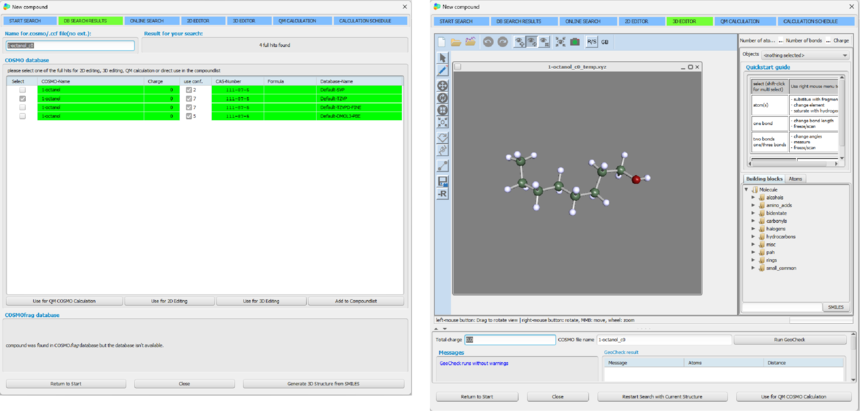
Task: Open the Objects dropdown
Action: click(802, 53)
